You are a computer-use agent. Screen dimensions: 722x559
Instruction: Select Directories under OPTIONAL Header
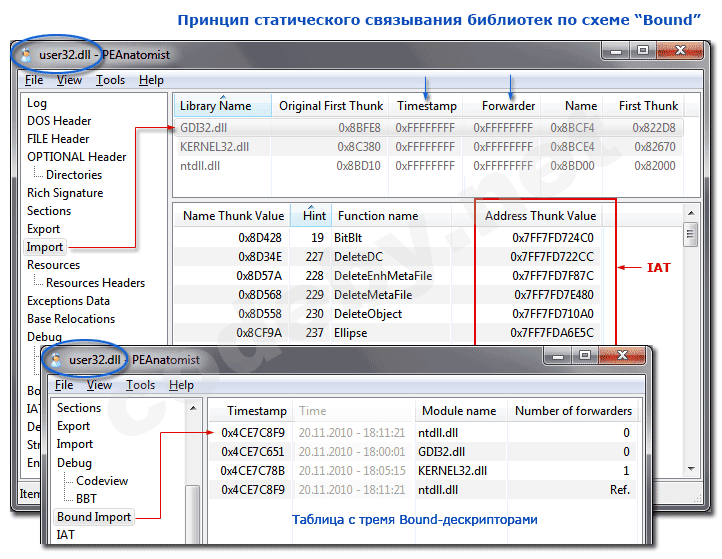coord(74,175)
